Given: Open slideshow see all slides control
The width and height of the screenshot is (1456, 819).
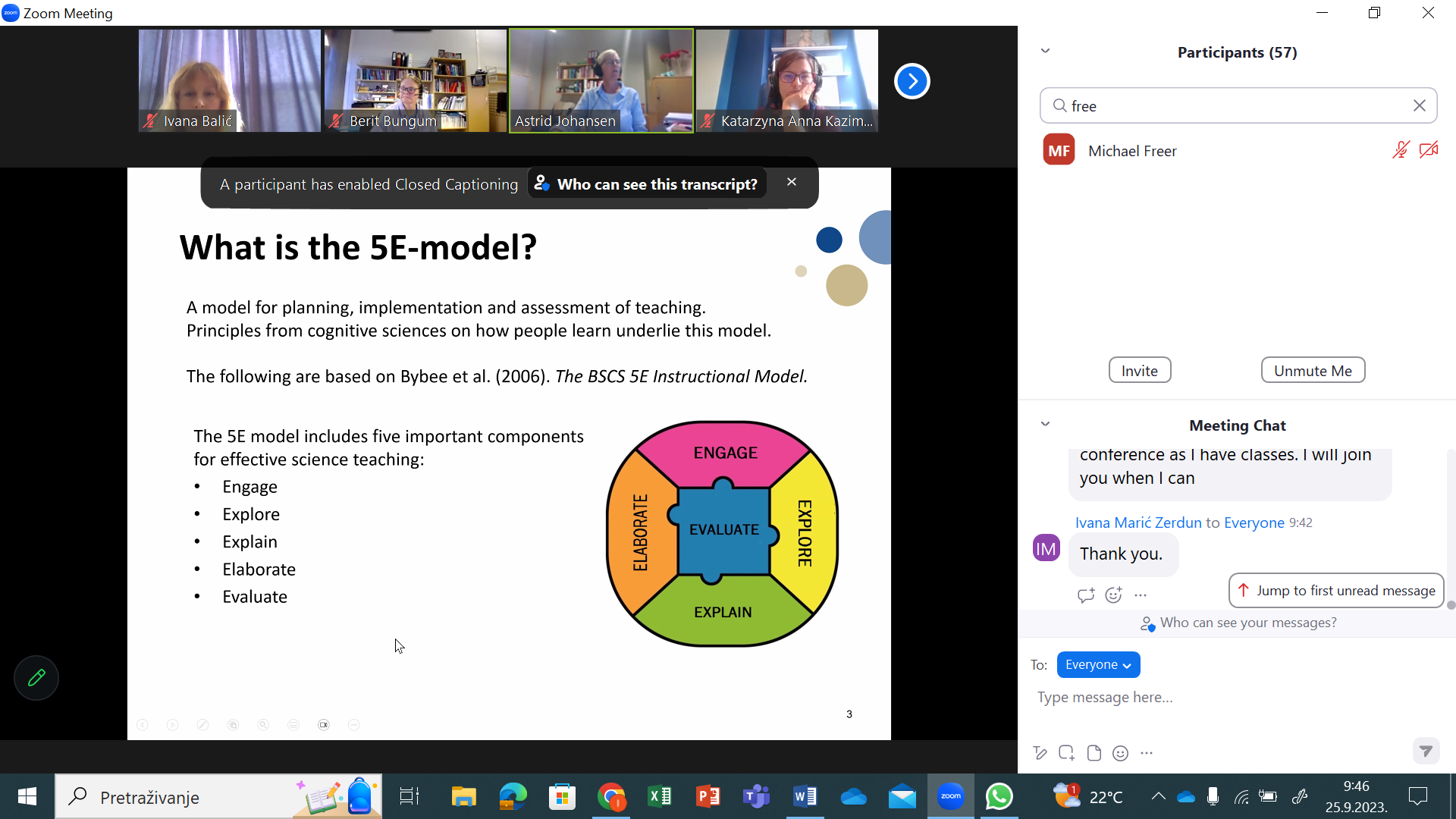Looking at the screenshot, I should point(233,725).
